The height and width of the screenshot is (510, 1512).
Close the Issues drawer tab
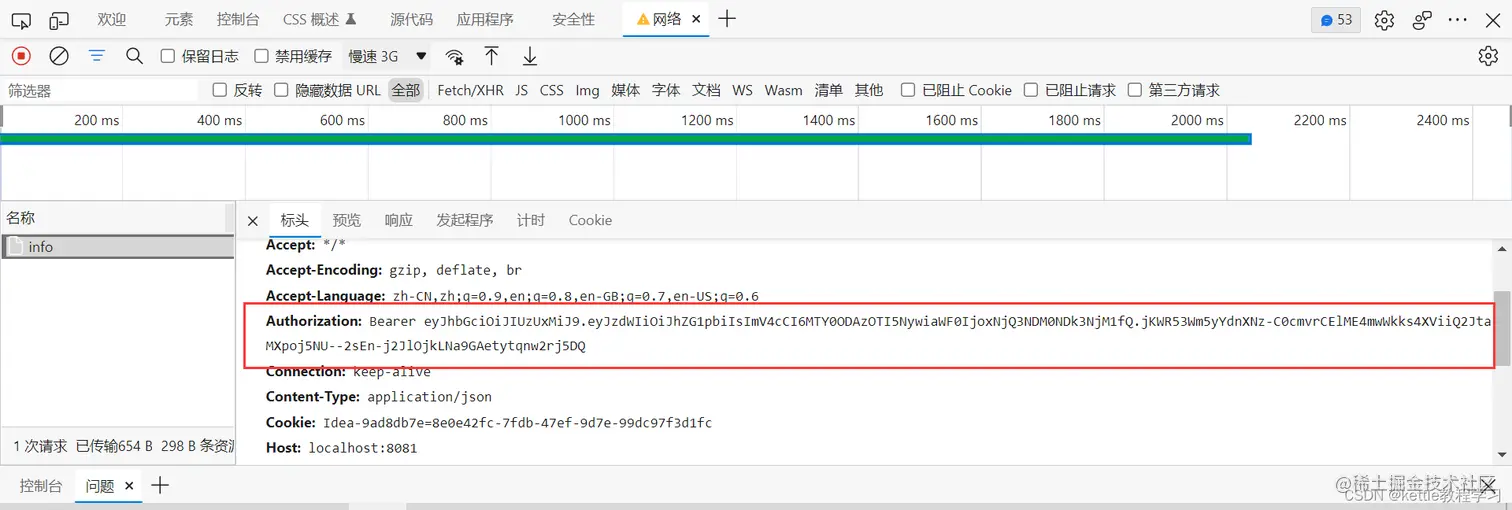click(x=129, y=486)
